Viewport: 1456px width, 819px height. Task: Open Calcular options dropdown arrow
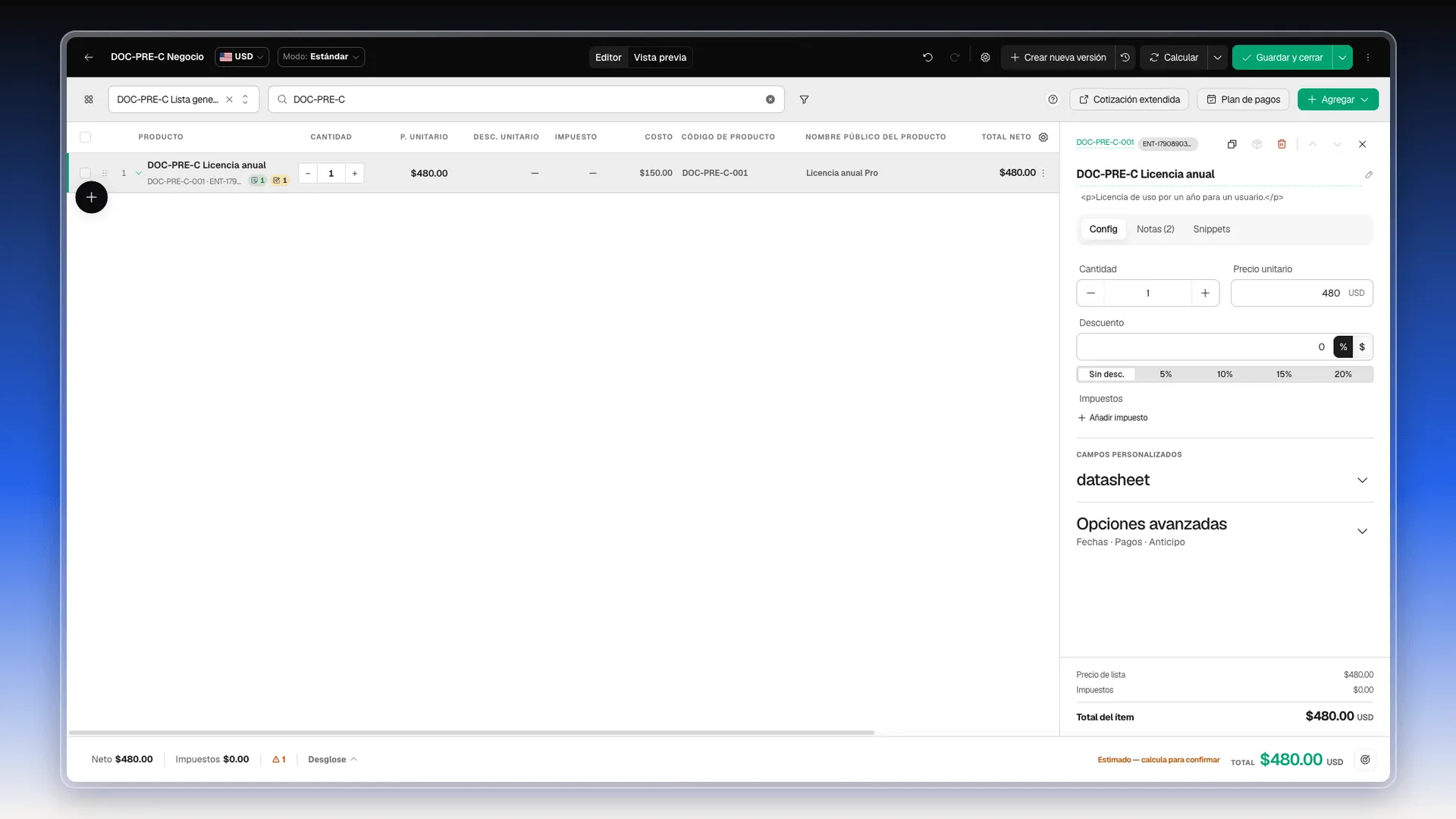click(x=1217, y=57)
